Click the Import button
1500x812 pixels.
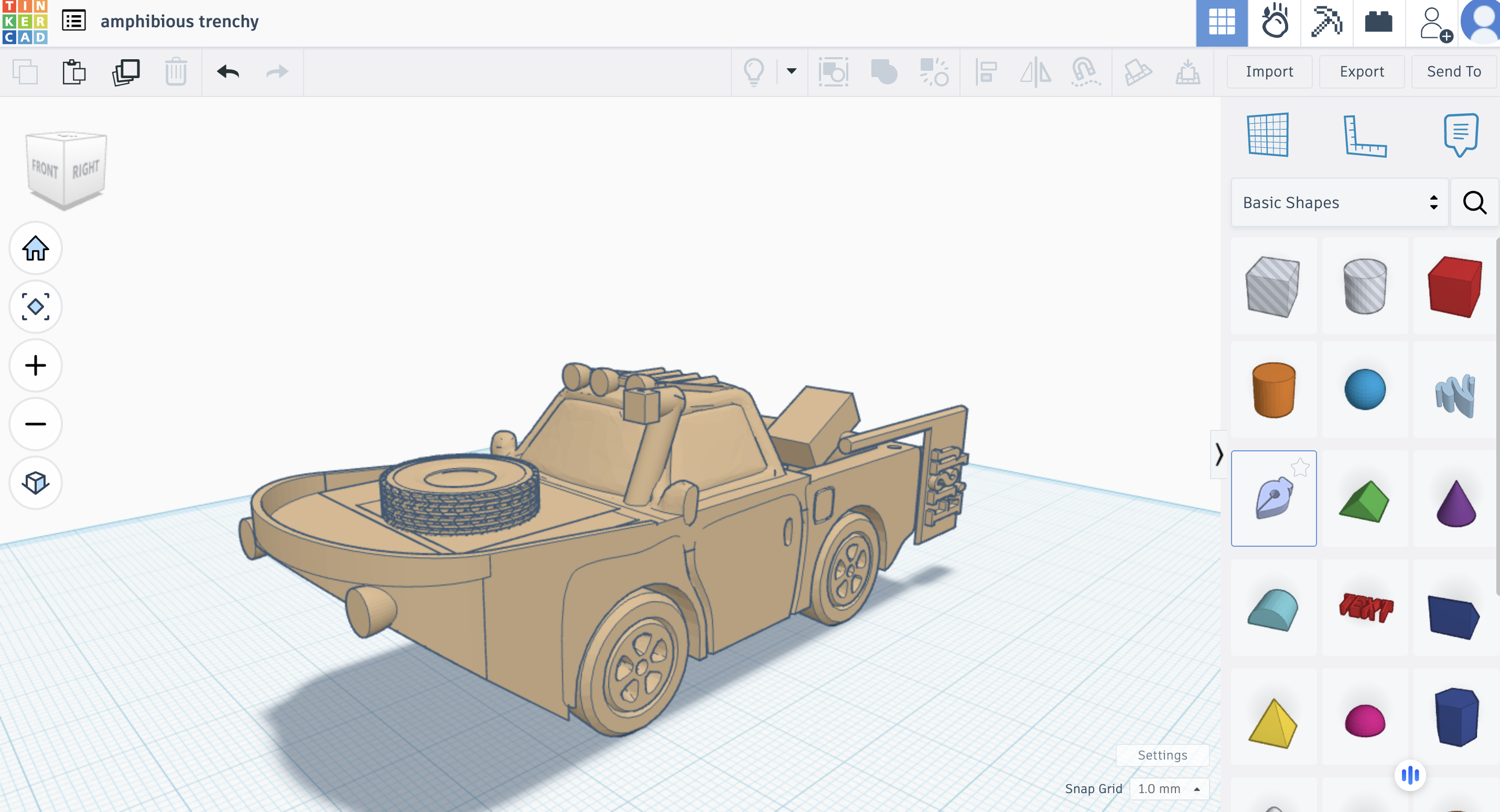[1269, 72]
